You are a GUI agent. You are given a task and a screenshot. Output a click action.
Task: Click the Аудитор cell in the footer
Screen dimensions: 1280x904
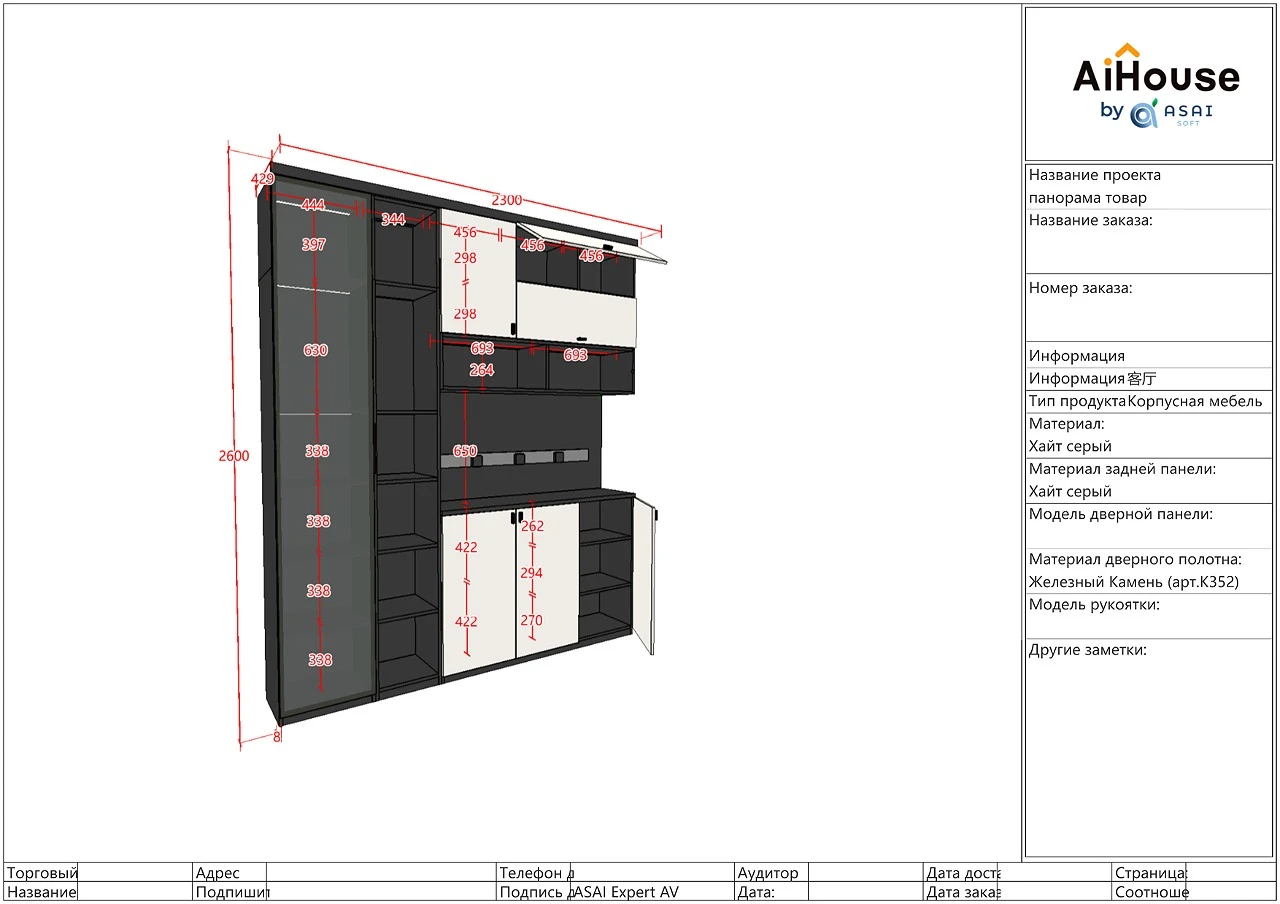click(768, 873)
